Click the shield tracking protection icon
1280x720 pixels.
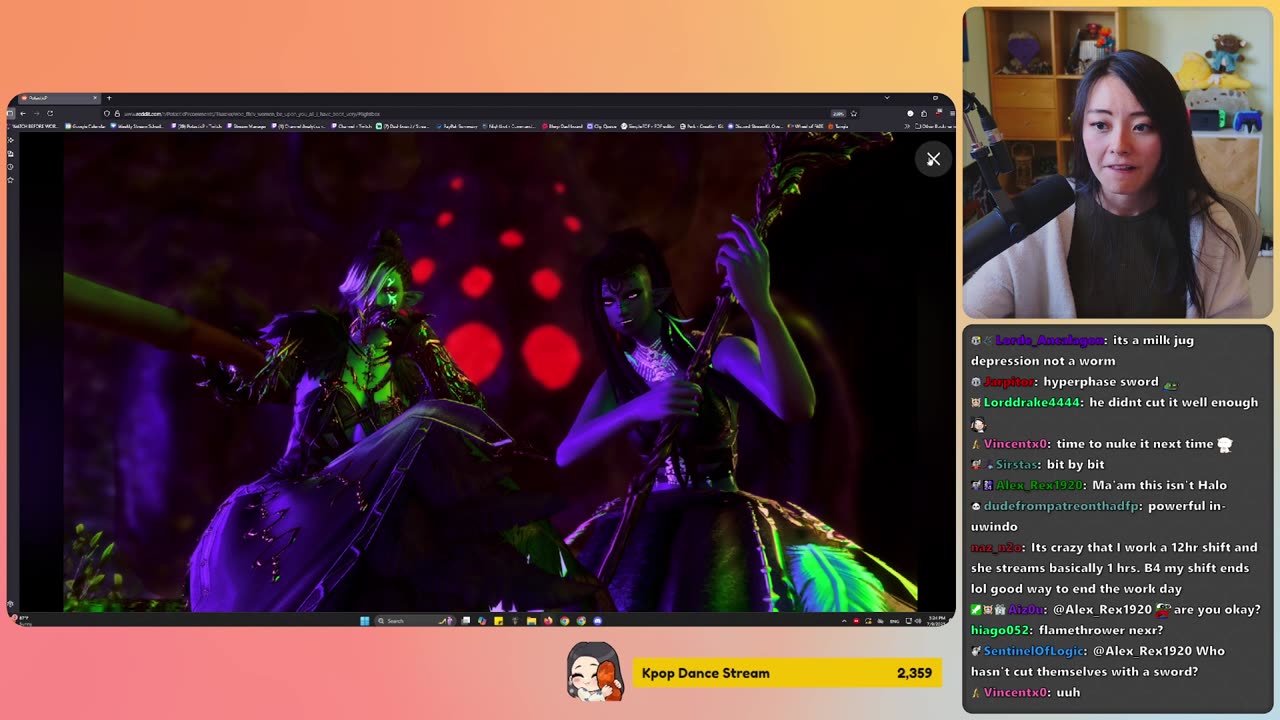107,113
